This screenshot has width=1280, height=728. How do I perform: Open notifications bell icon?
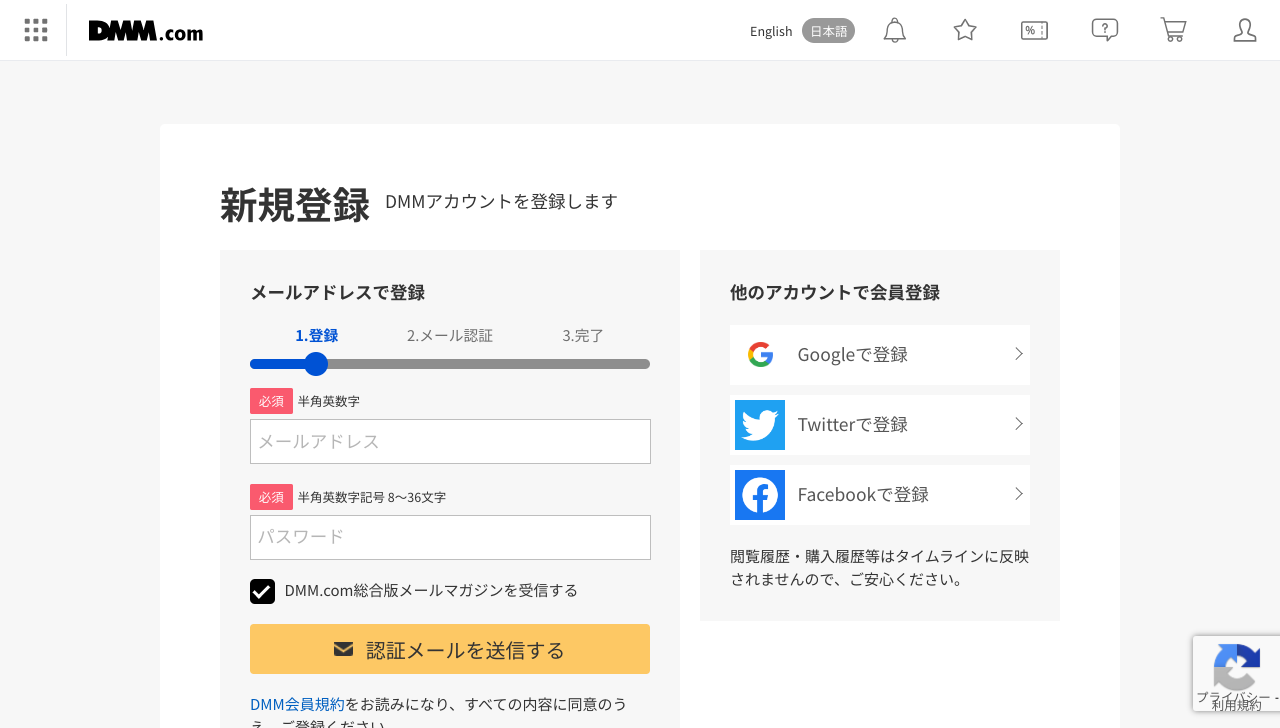pos(895,30)
